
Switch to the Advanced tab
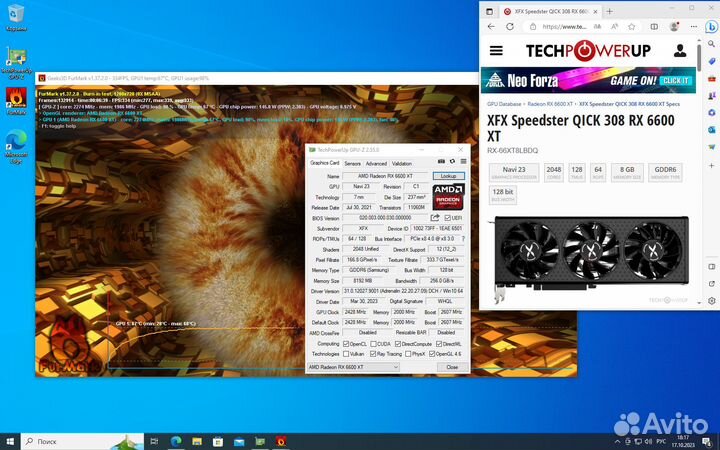pos(376,163)
